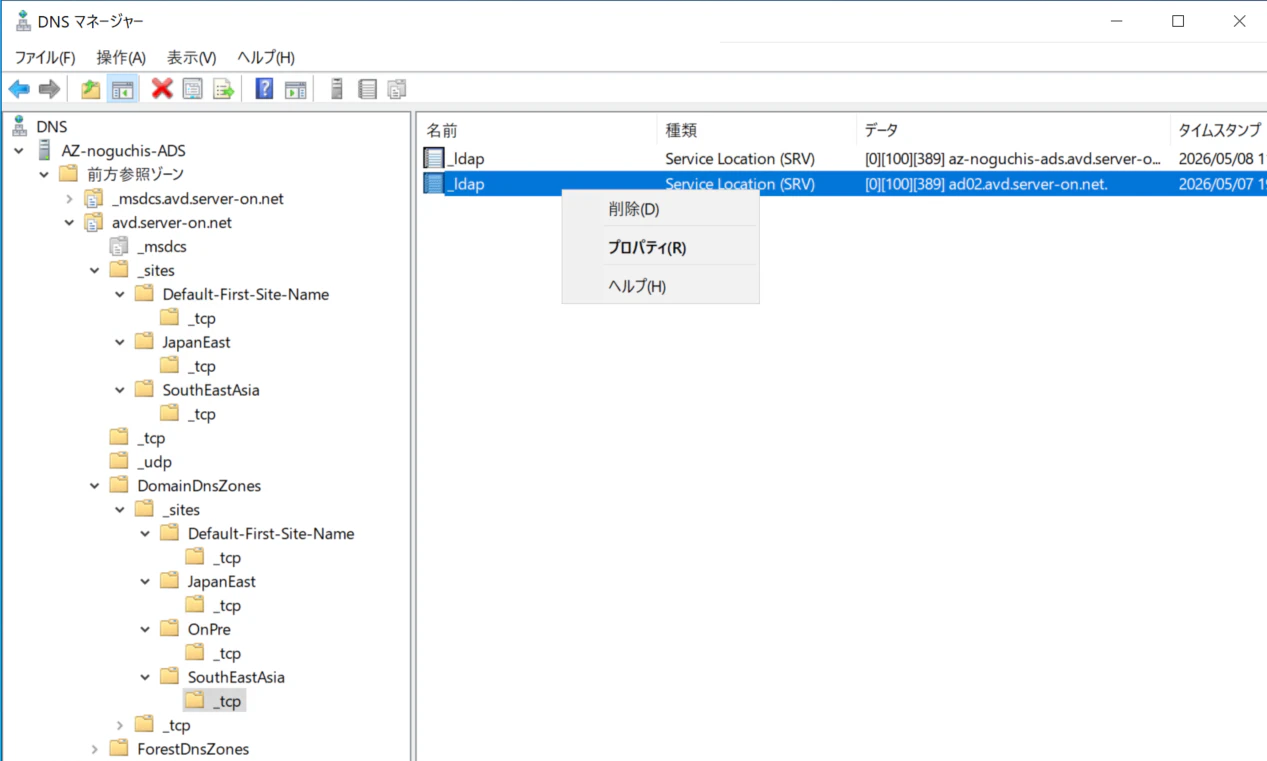Open Properties via the toolbar icon
1267x761 pixels.
pyautogui.click(x=192, y=89)
